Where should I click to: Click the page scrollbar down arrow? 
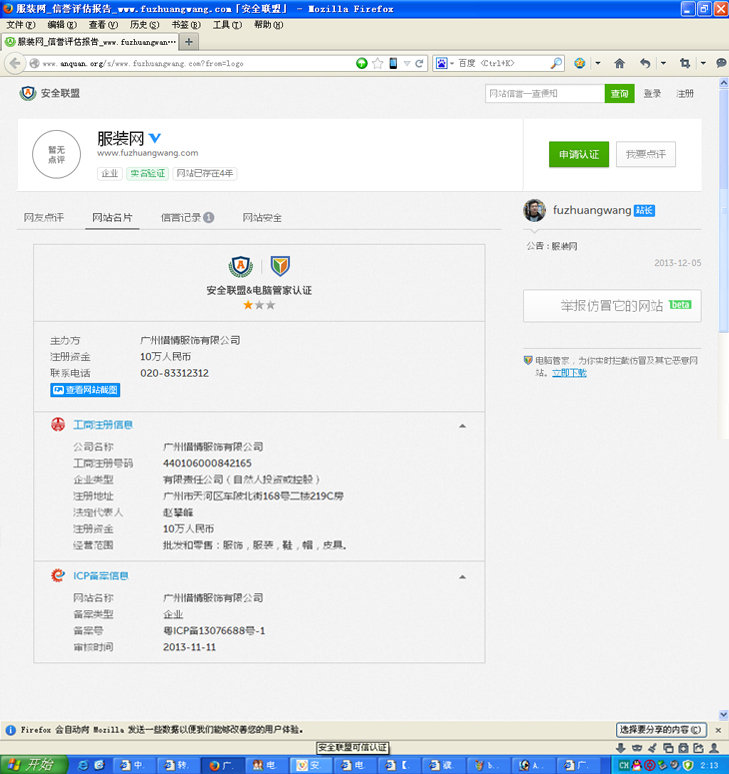[x=724, y=715]
